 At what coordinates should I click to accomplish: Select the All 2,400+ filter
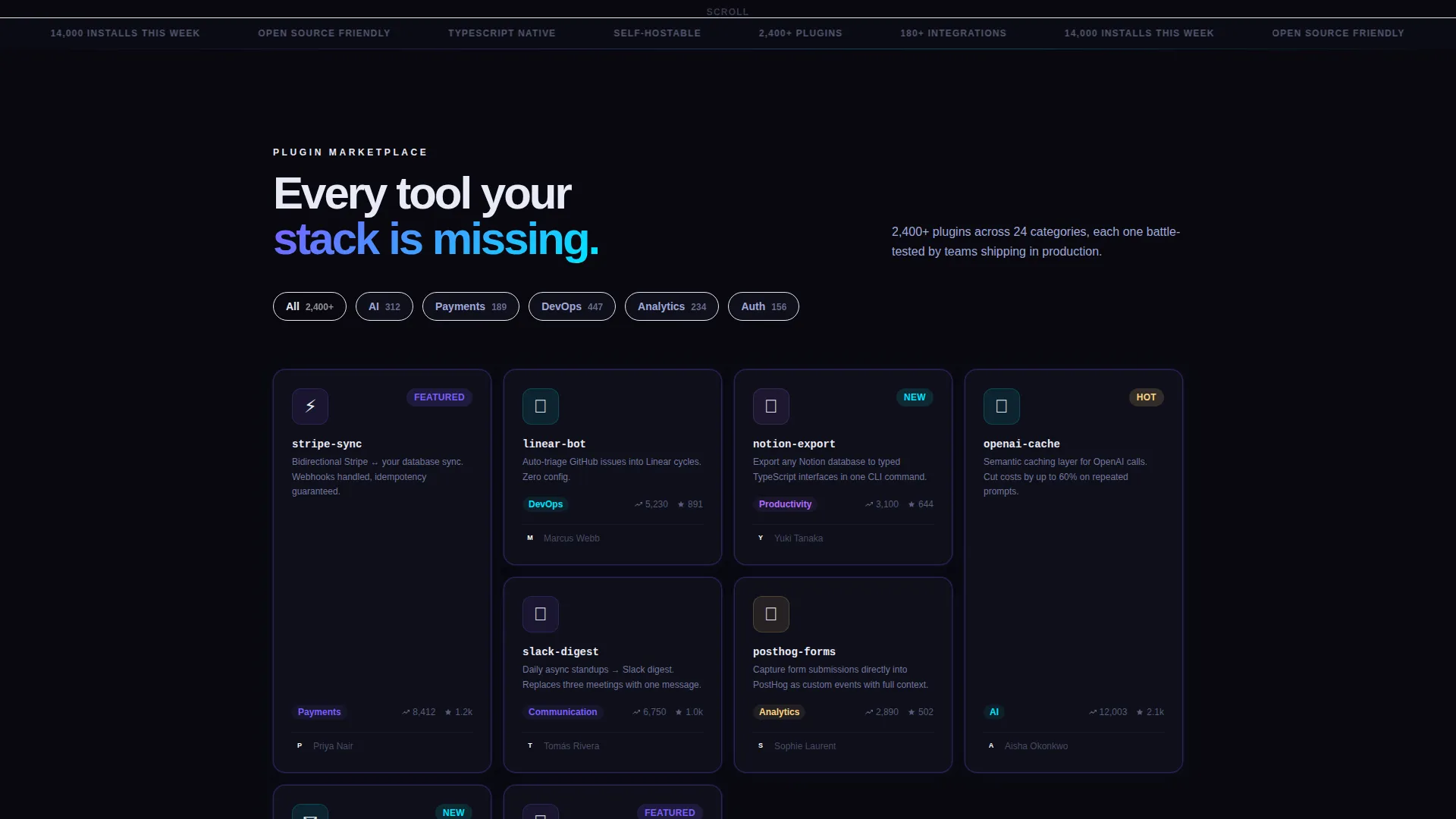[x=309, y=306]
